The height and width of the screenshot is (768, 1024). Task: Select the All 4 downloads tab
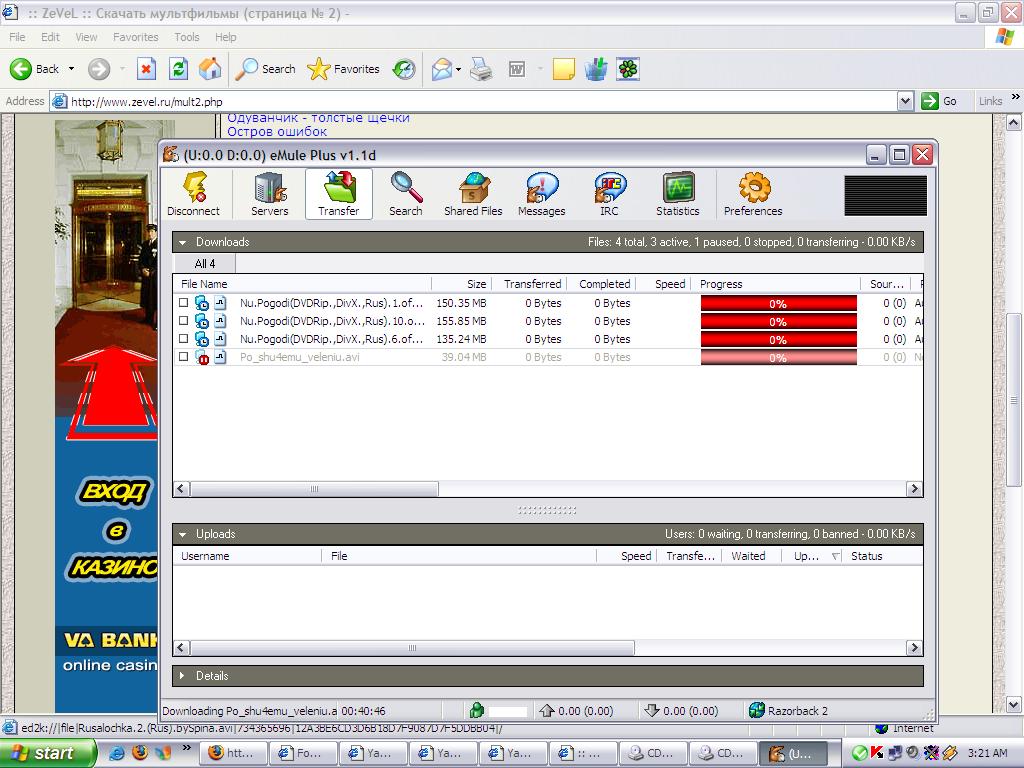pyautogui.click(x=205, y=264)
